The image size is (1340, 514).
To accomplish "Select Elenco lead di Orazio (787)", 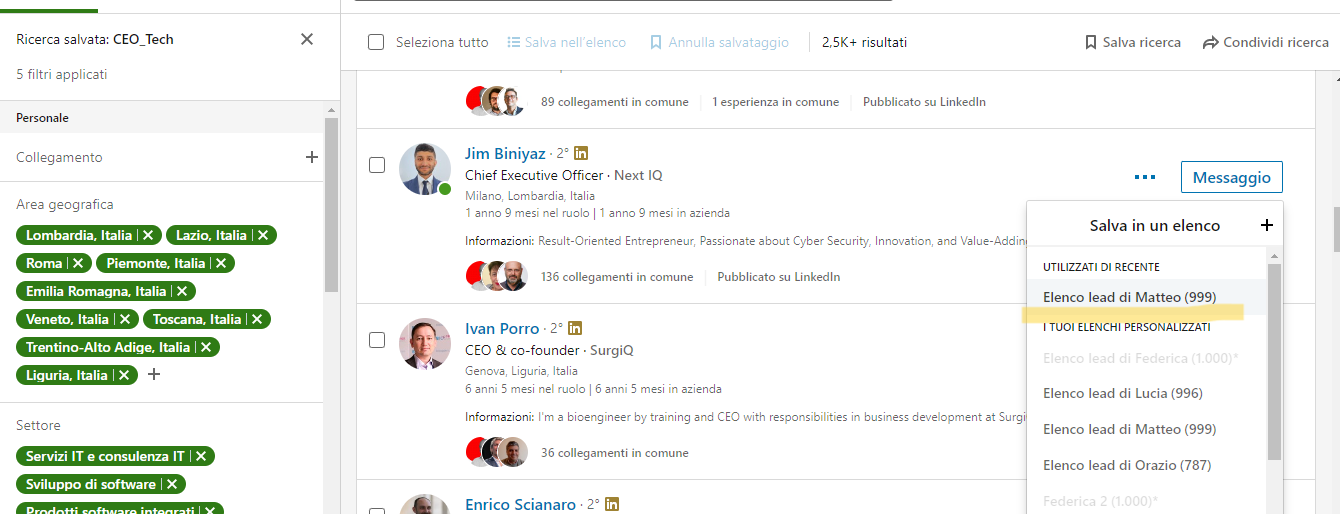I will [1126, 465].
